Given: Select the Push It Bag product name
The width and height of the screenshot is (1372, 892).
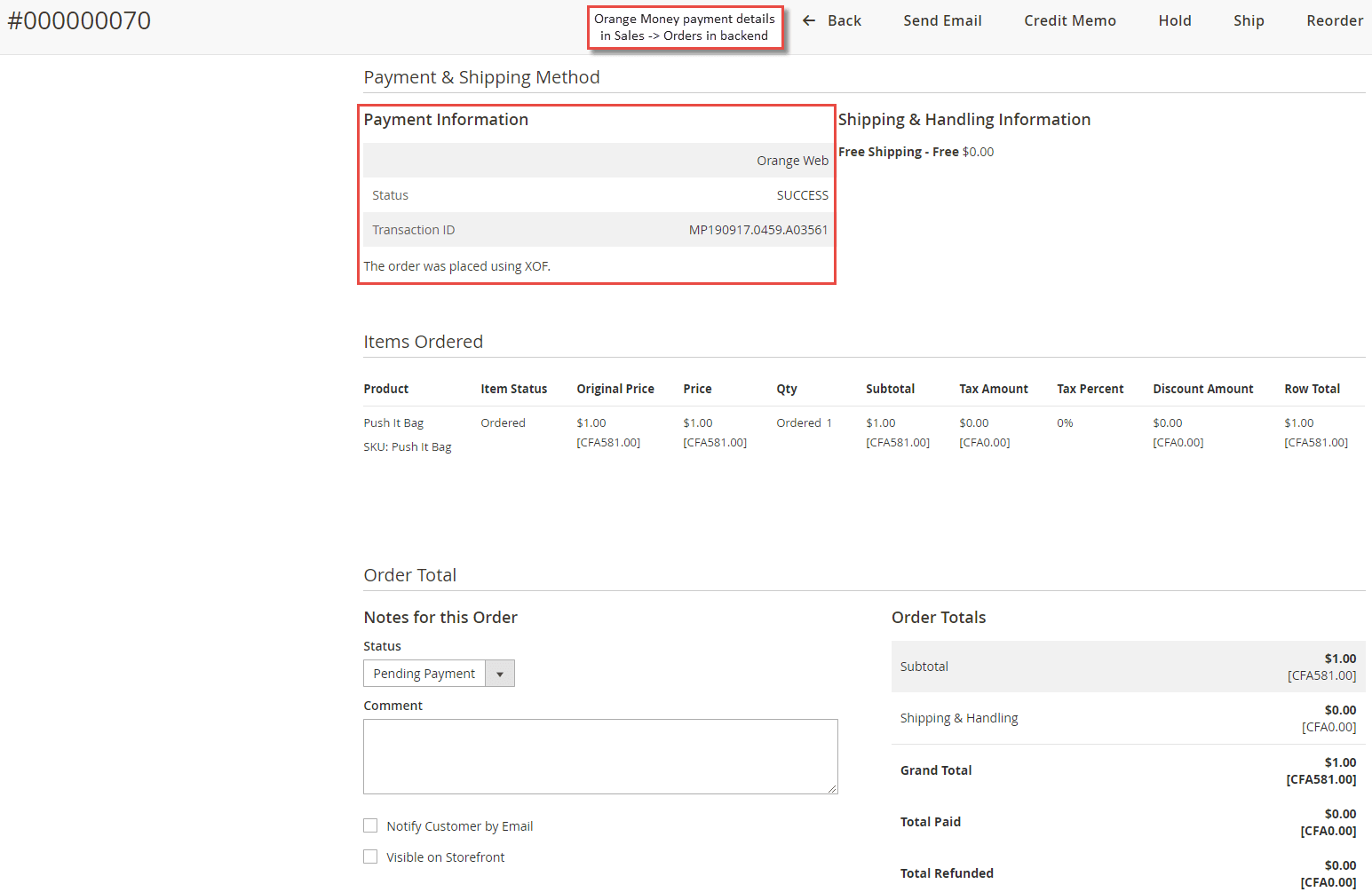Looking at the screenshot, I should tap(393, 422).
